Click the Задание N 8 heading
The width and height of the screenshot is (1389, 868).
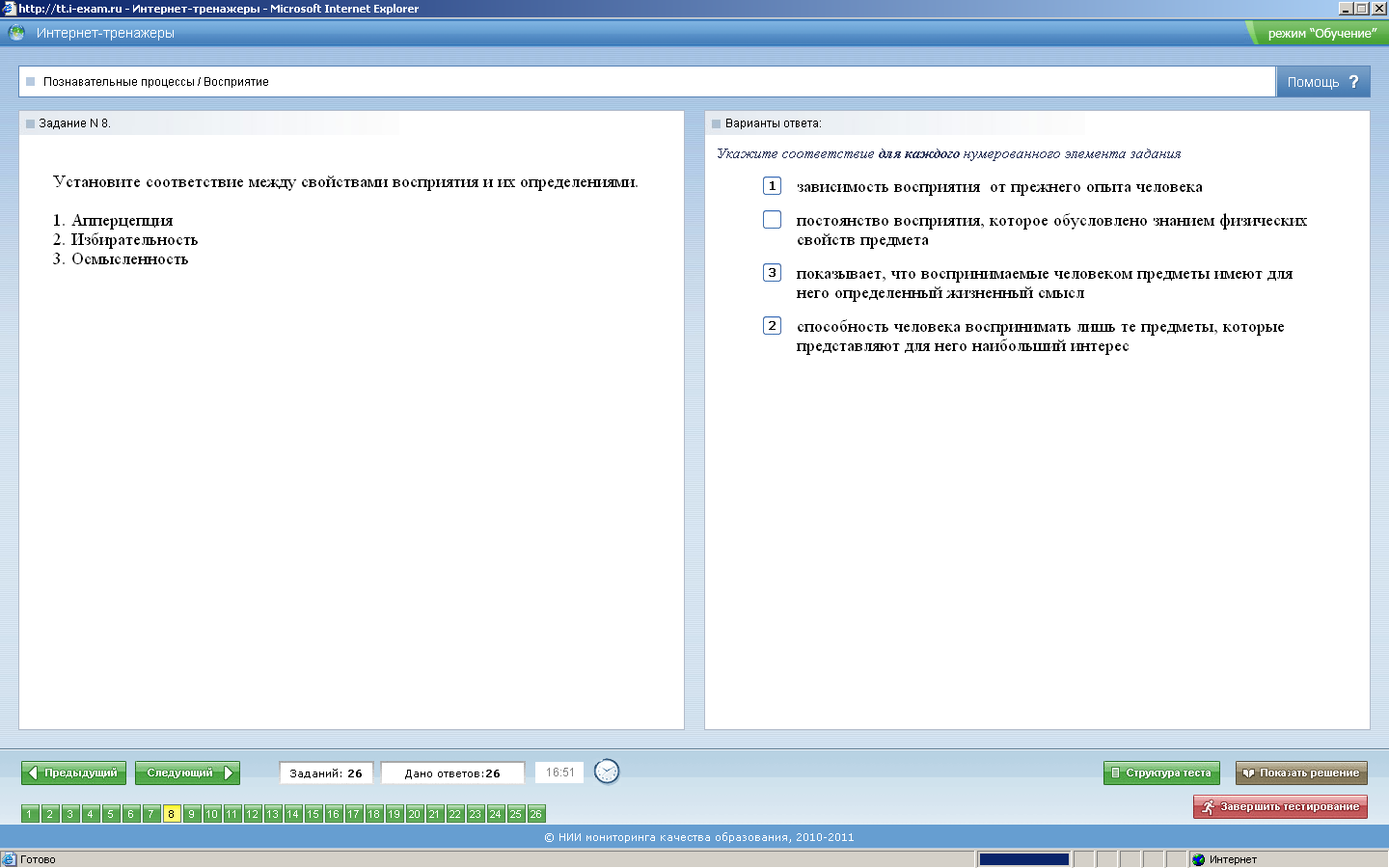74,123
